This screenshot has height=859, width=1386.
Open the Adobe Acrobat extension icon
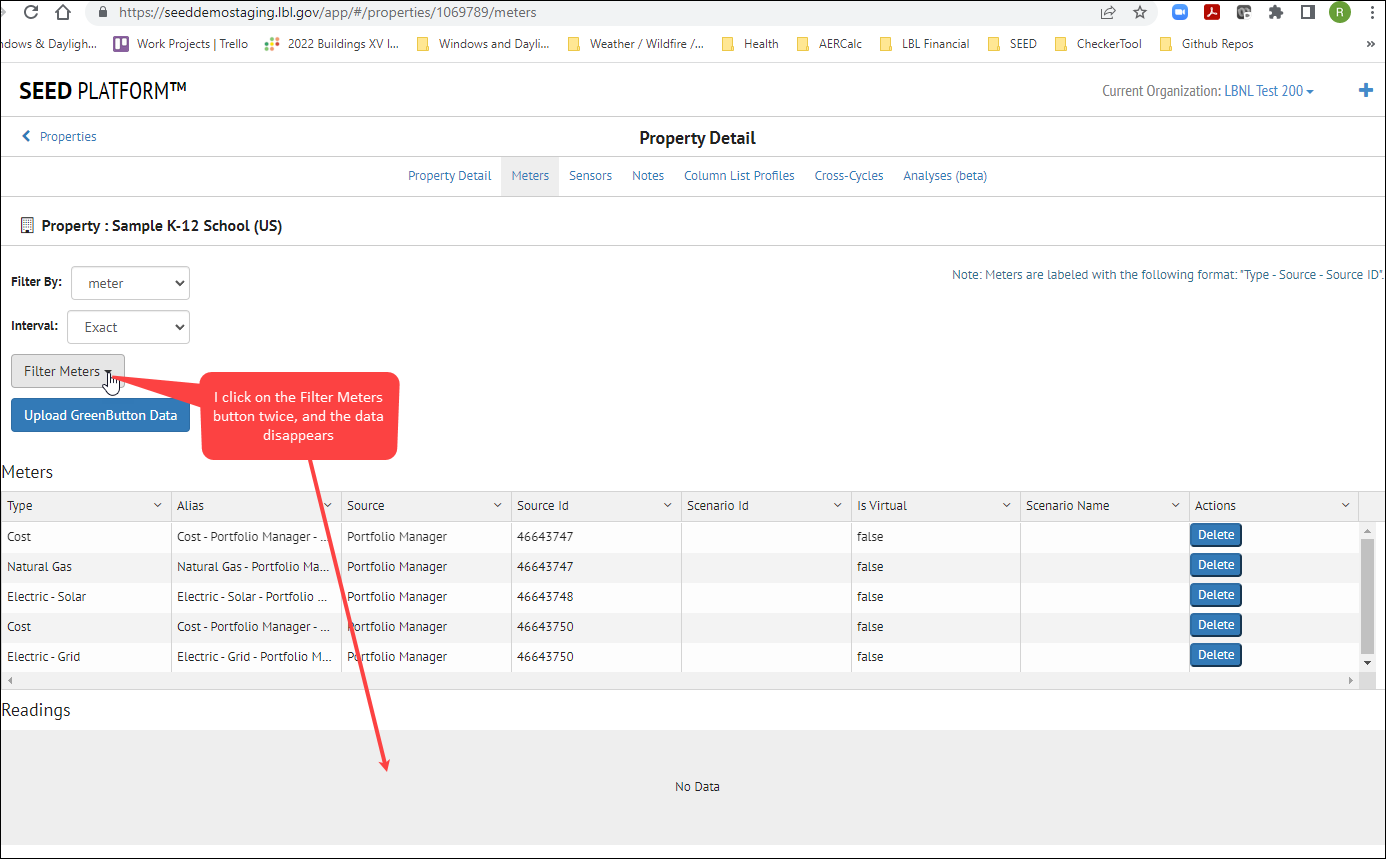[x=1212, y=12]
